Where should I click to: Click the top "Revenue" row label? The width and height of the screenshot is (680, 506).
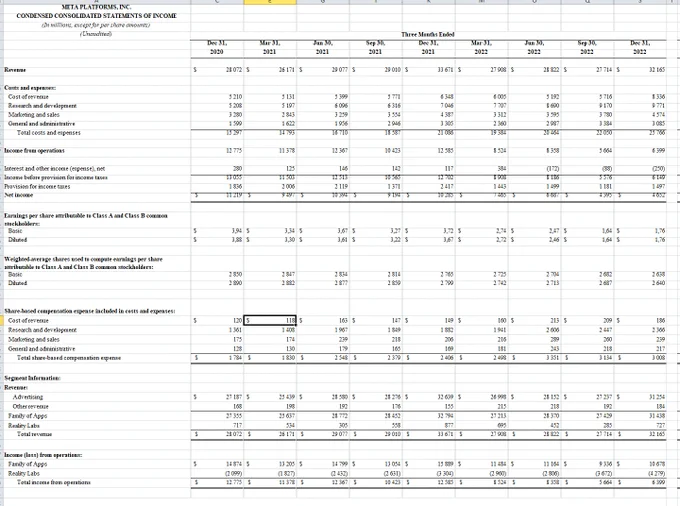(x=15, y=70)
